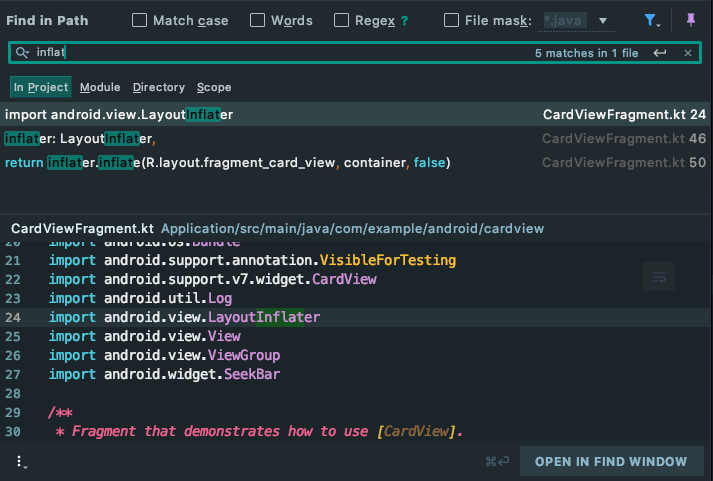Select the import android.view.LayoutInflater result

tap(356, 115)
